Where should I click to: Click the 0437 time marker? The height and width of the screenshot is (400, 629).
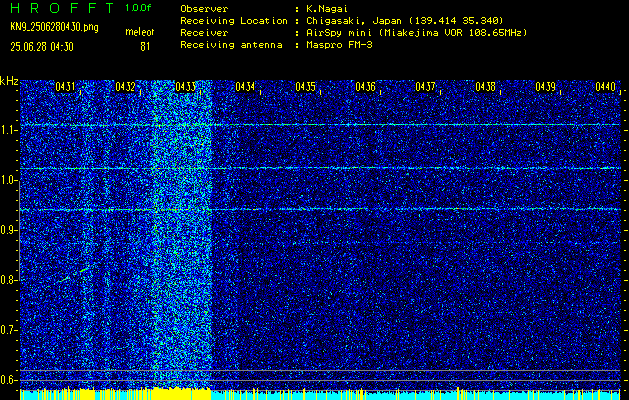425,87
